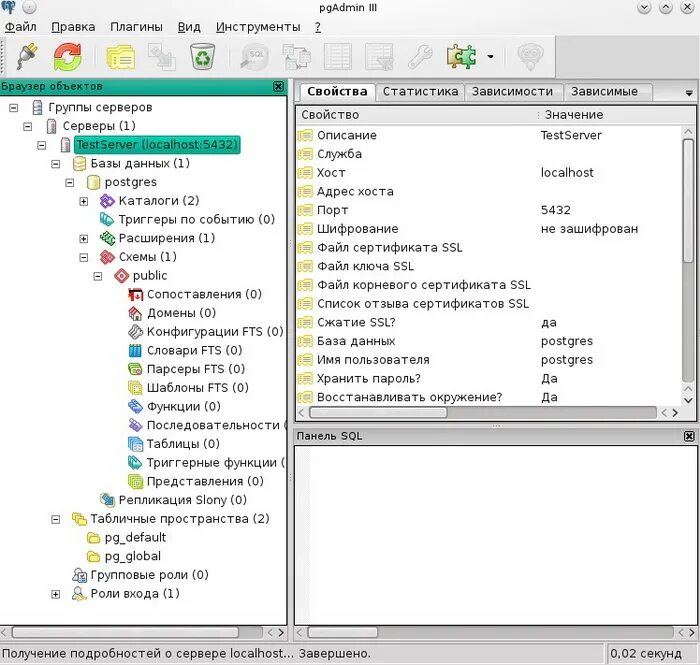Click the guru hint face icon
700x665 pixels.
point(530,57)
